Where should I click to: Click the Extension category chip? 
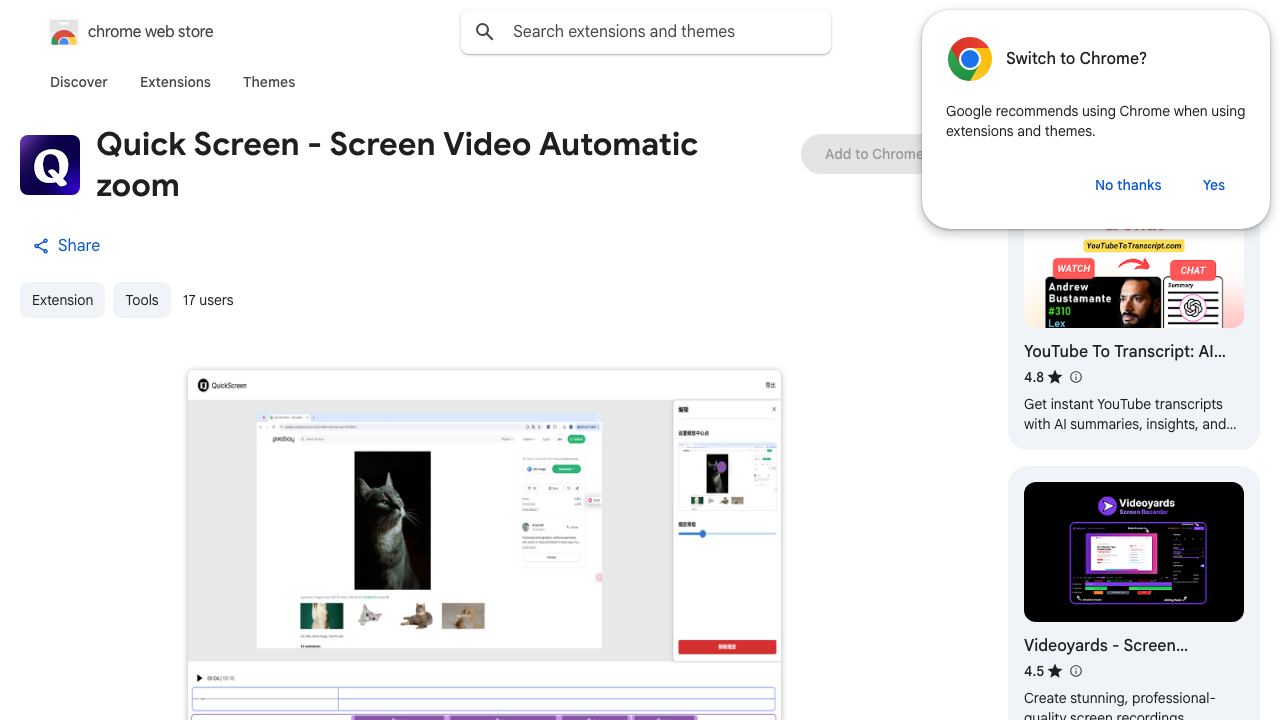(62, 300)
